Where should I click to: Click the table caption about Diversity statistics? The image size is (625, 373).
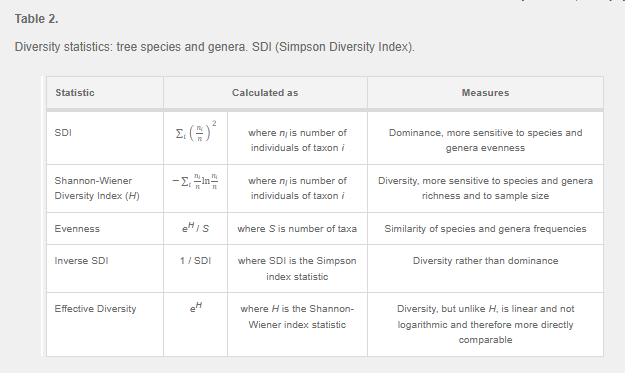[x=214, y=47]
